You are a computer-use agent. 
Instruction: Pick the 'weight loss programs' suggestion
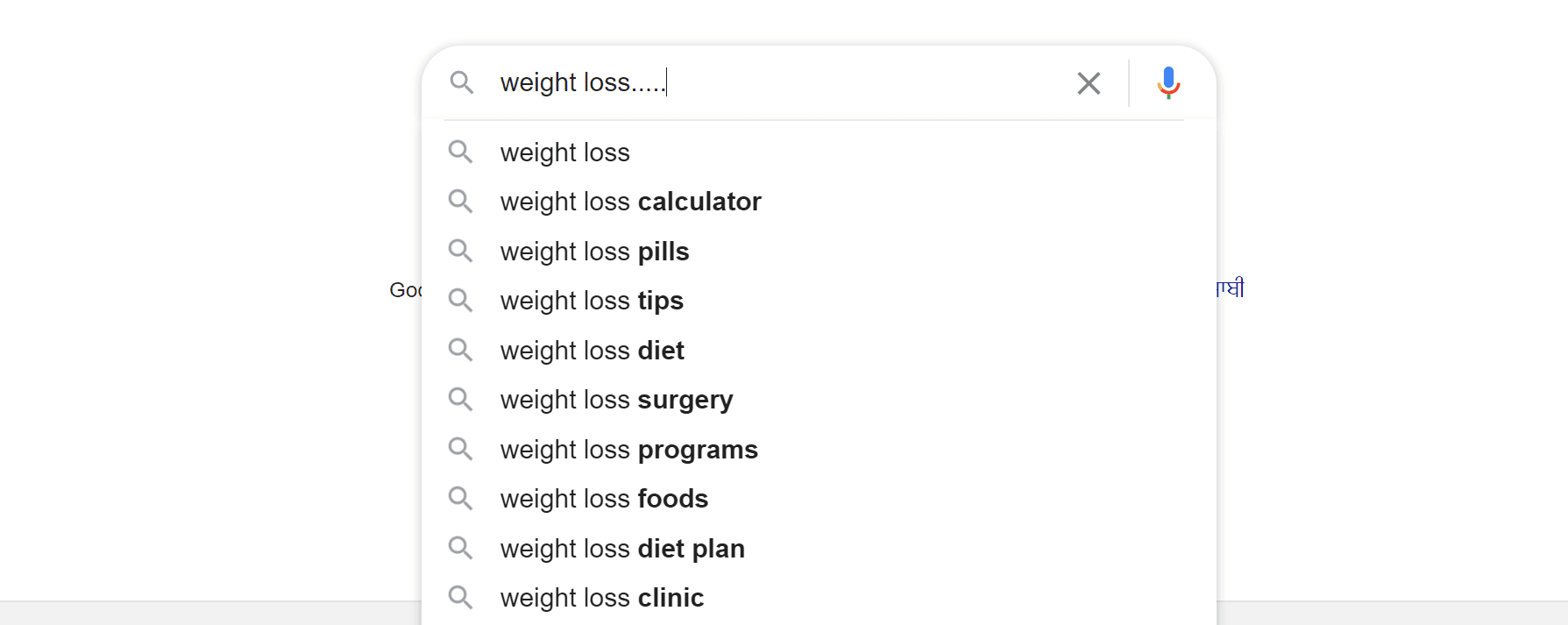(x=629, y=450)
